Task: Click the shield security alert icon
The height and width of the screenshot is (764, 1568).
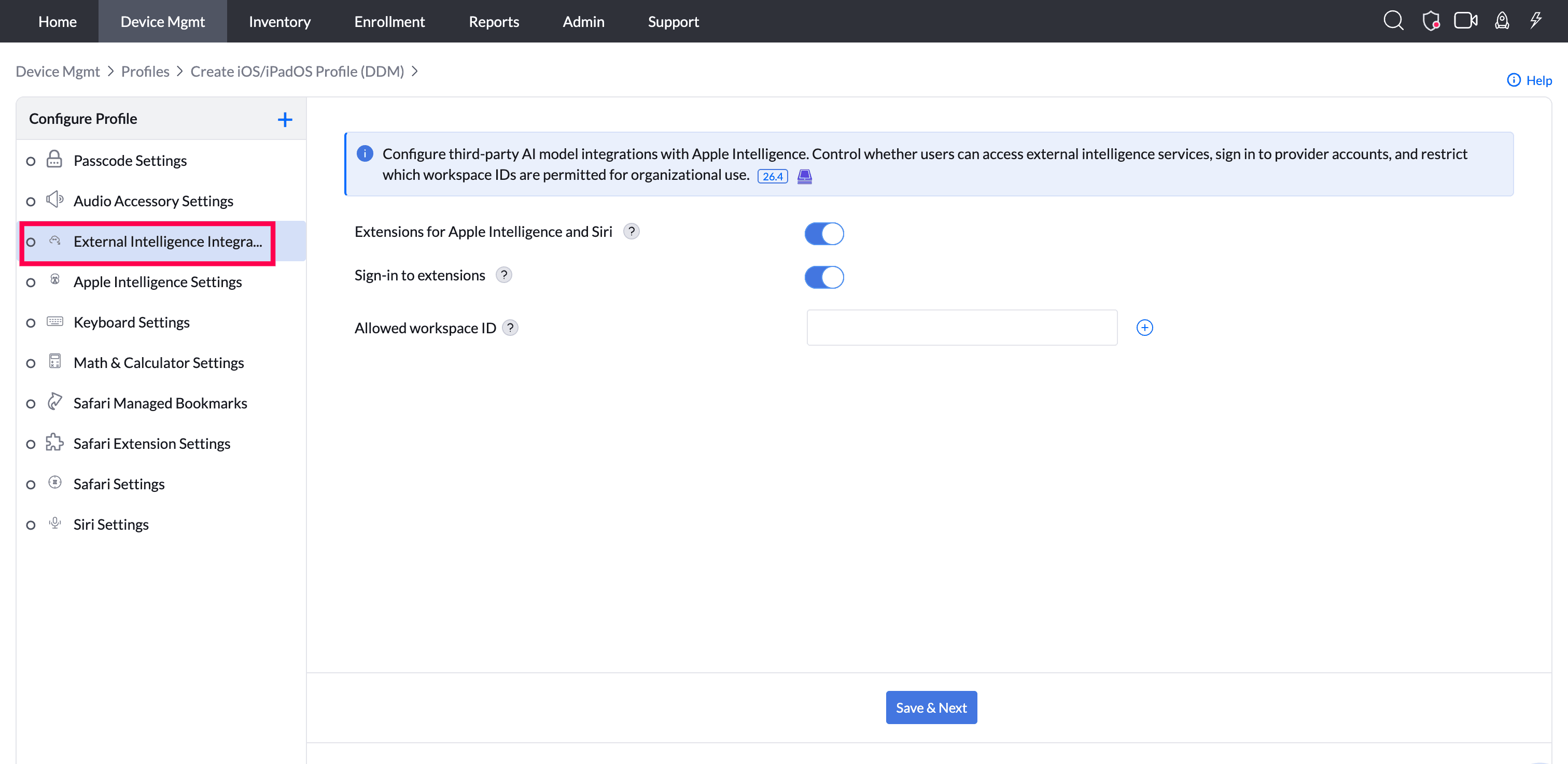Action: tap(1431, 21)
